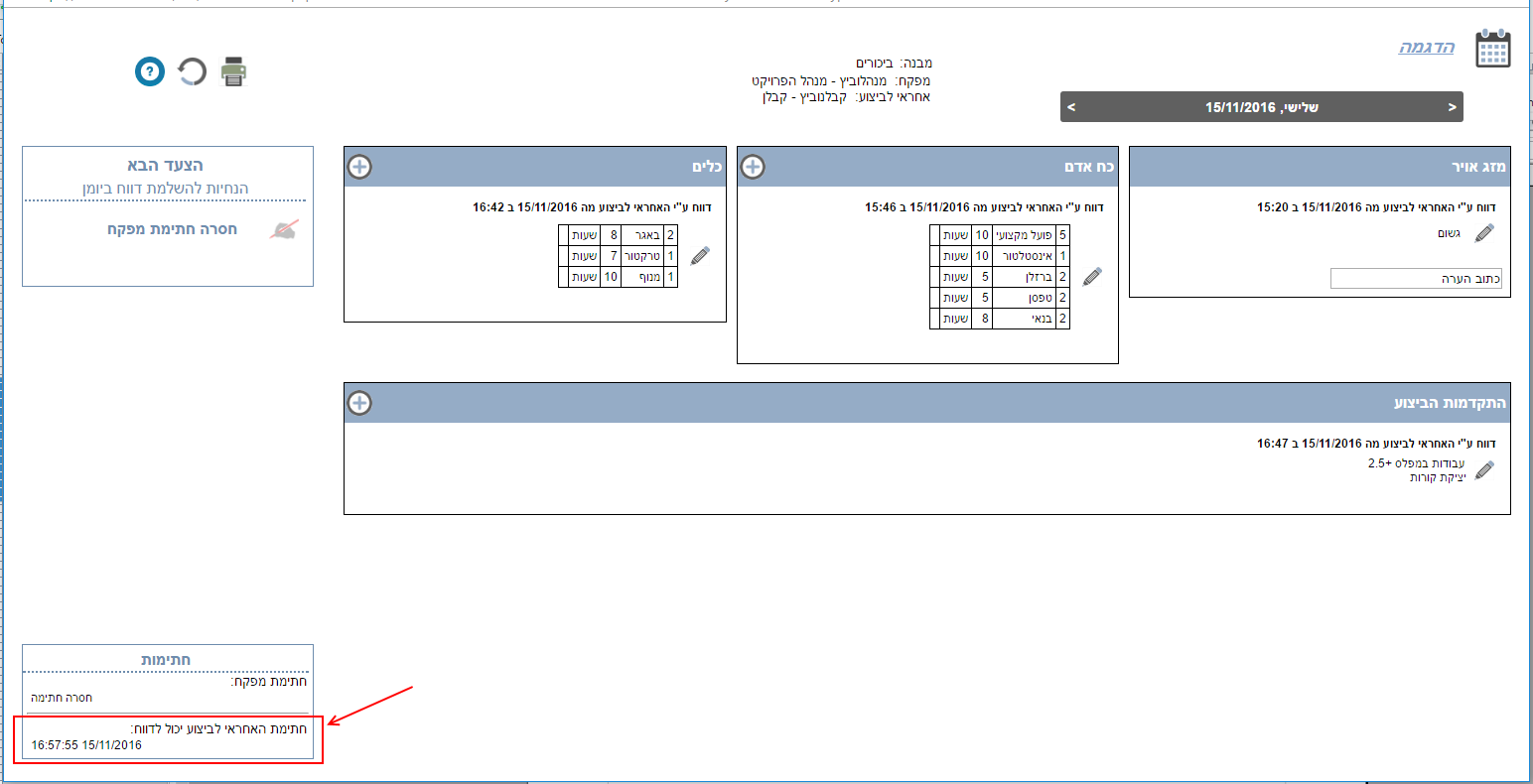This screenshot has width=1533, height=784.
Task: Click the כתוב הערה note input field
Action: point(1416,279)
